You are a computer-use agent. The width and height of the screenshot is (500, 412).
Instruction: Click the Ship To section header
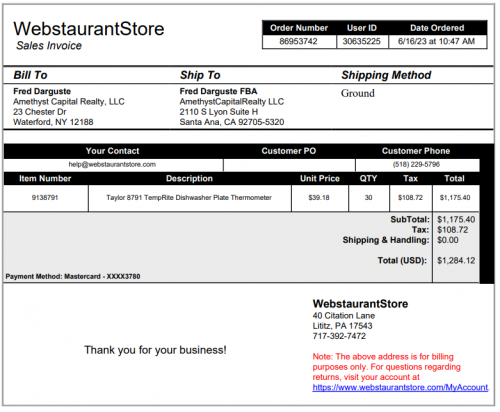pos(200,75)
